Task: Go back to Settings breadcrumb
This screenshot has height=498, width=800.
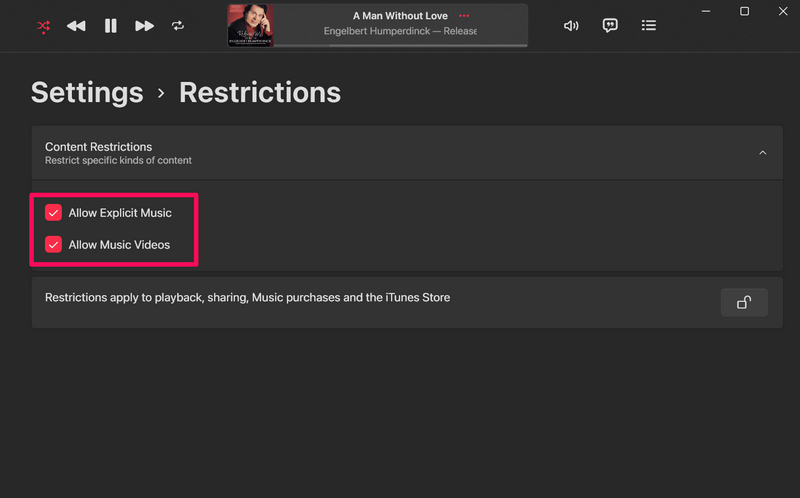Action: tap(87, 93)
